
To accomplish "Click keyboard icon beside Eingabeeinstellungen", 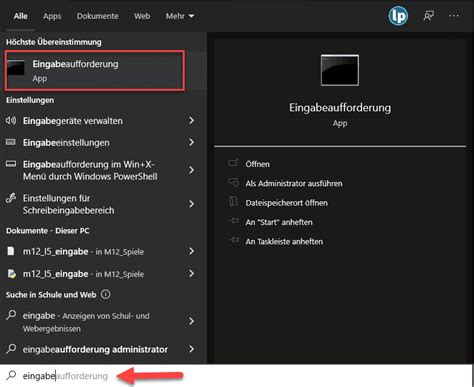I will [11, 142].
